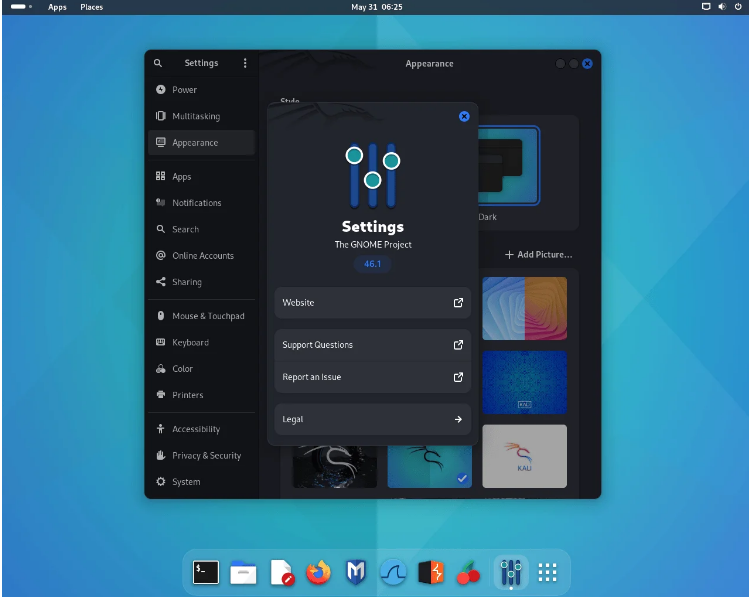Open the Settings main menu (three dots)

click(245, 63)
